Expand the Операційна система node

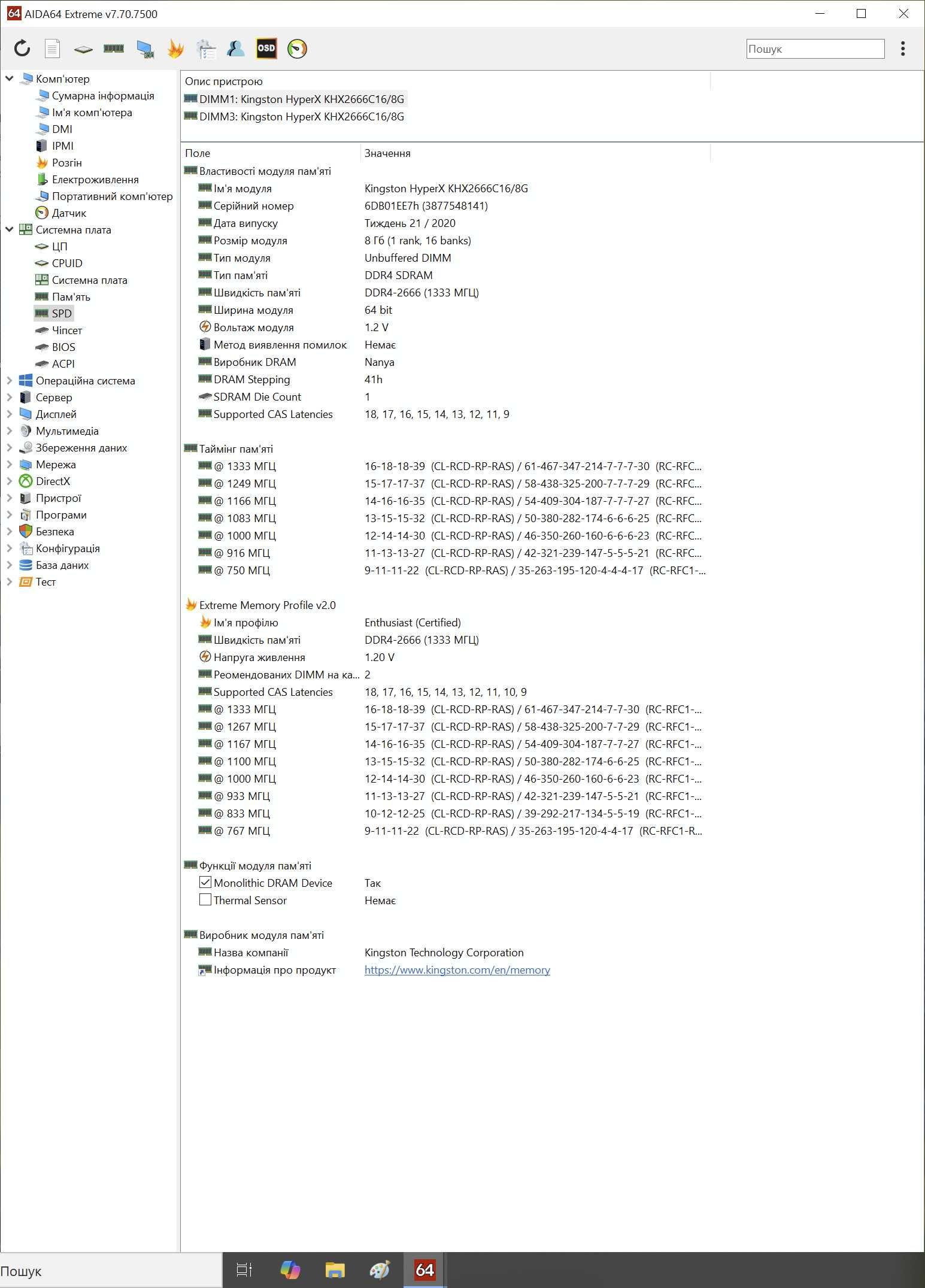click(10, 380)
